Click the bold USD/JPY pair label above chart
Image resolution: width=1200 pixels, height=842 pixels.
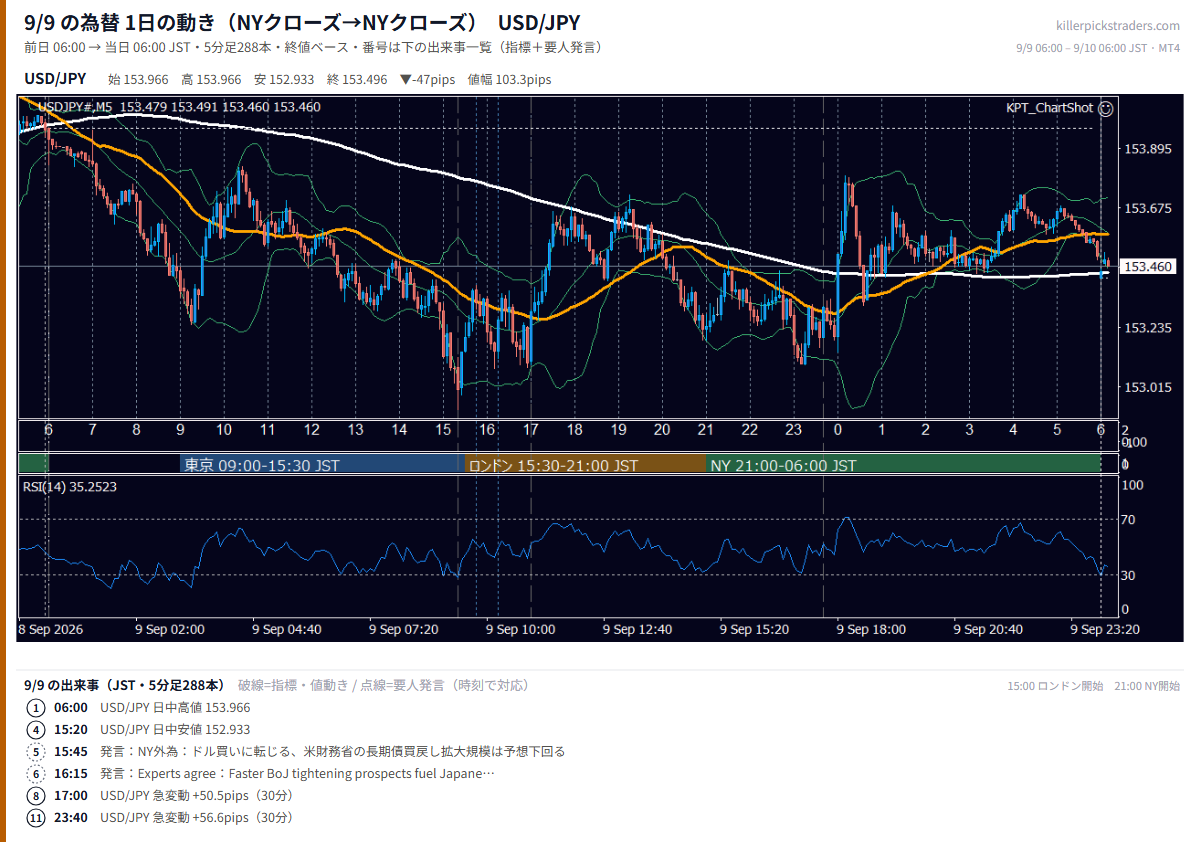pyautogui.click(x=55, y=79)
